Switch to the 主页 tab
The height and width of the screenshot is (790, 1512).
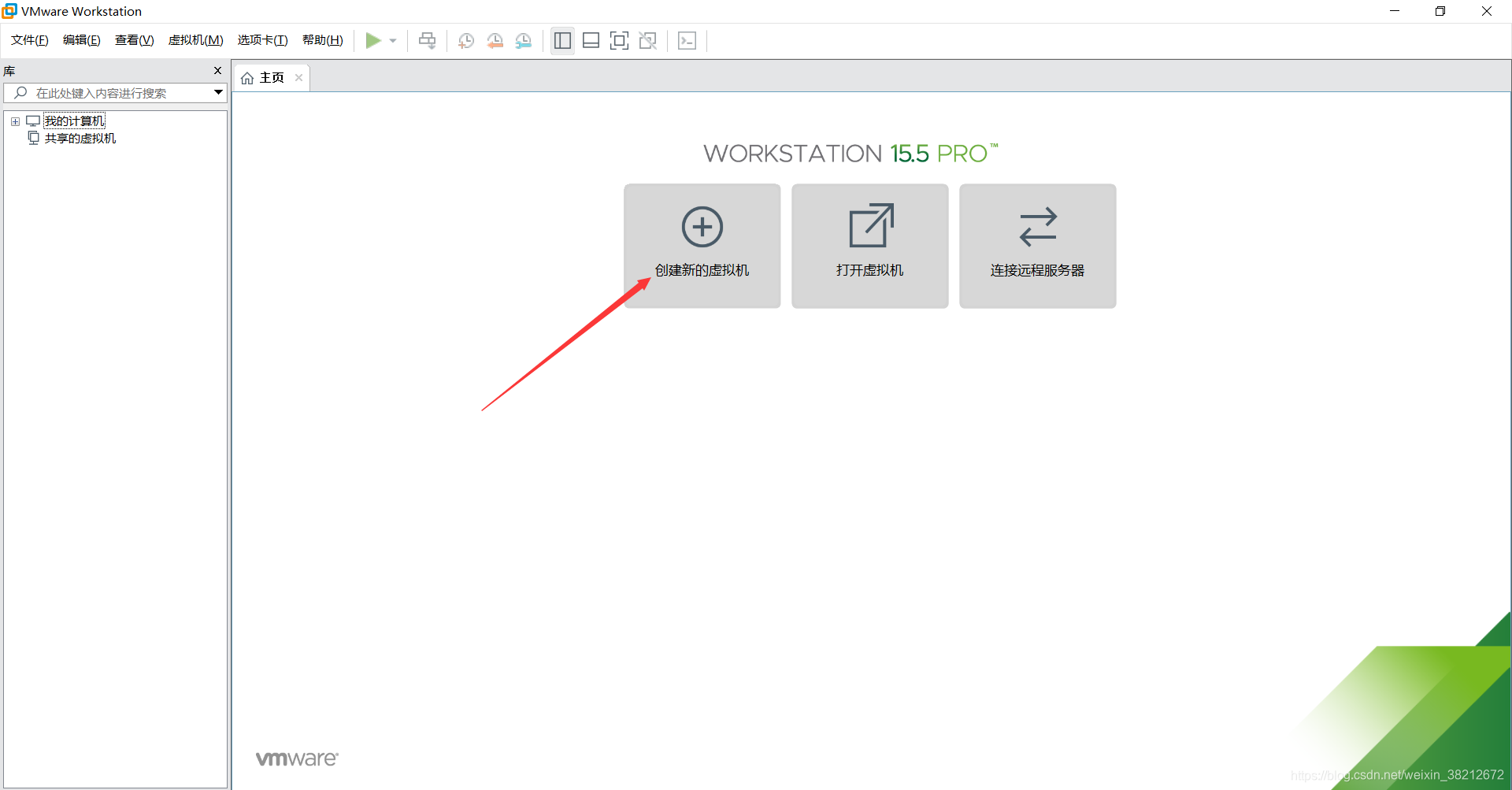click(x=271, y=78)
